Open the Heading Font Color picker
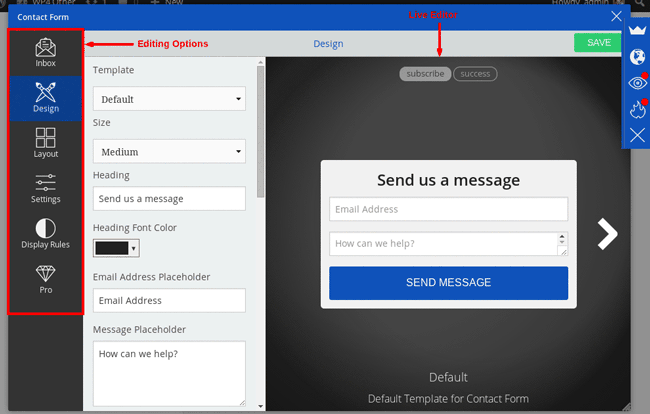The width and height of the screenshot is (650, 414). pyautogui.click(x=116, y=247)
